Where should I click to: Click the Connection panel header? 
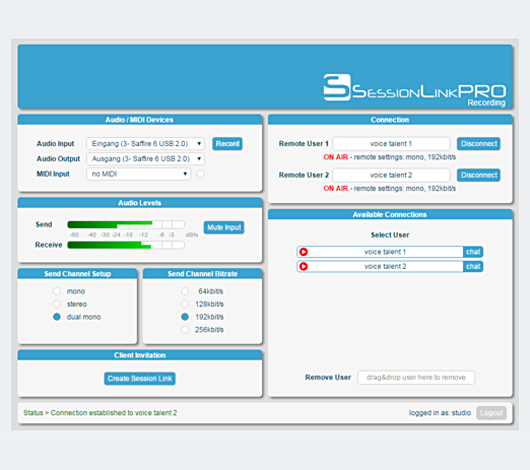pyautogui.click(x=390, y=120)
